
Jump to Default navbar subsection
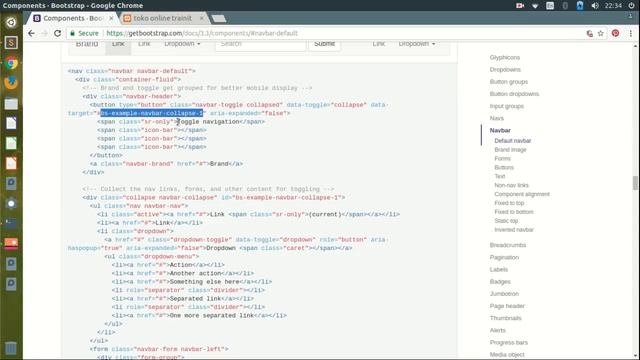[x=513, y=141]
